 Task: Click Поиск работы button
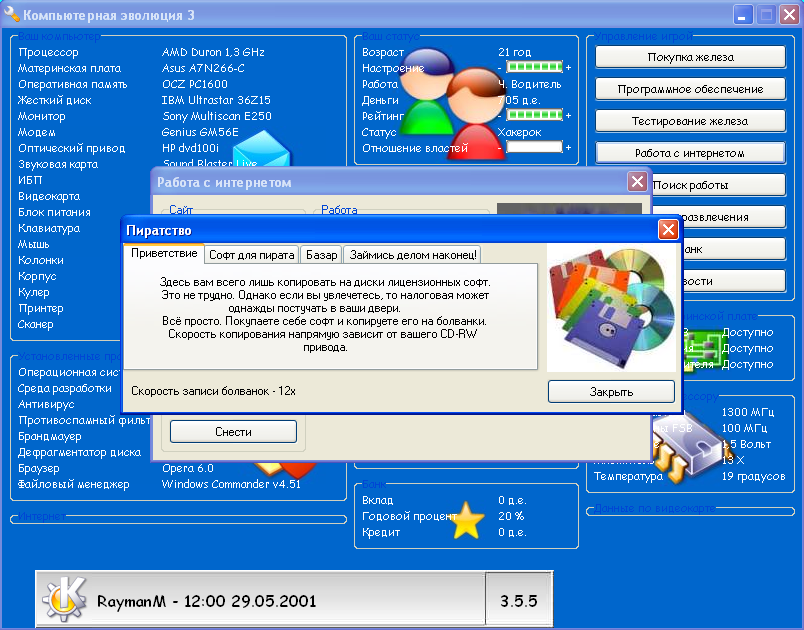(x=718, y=185)
